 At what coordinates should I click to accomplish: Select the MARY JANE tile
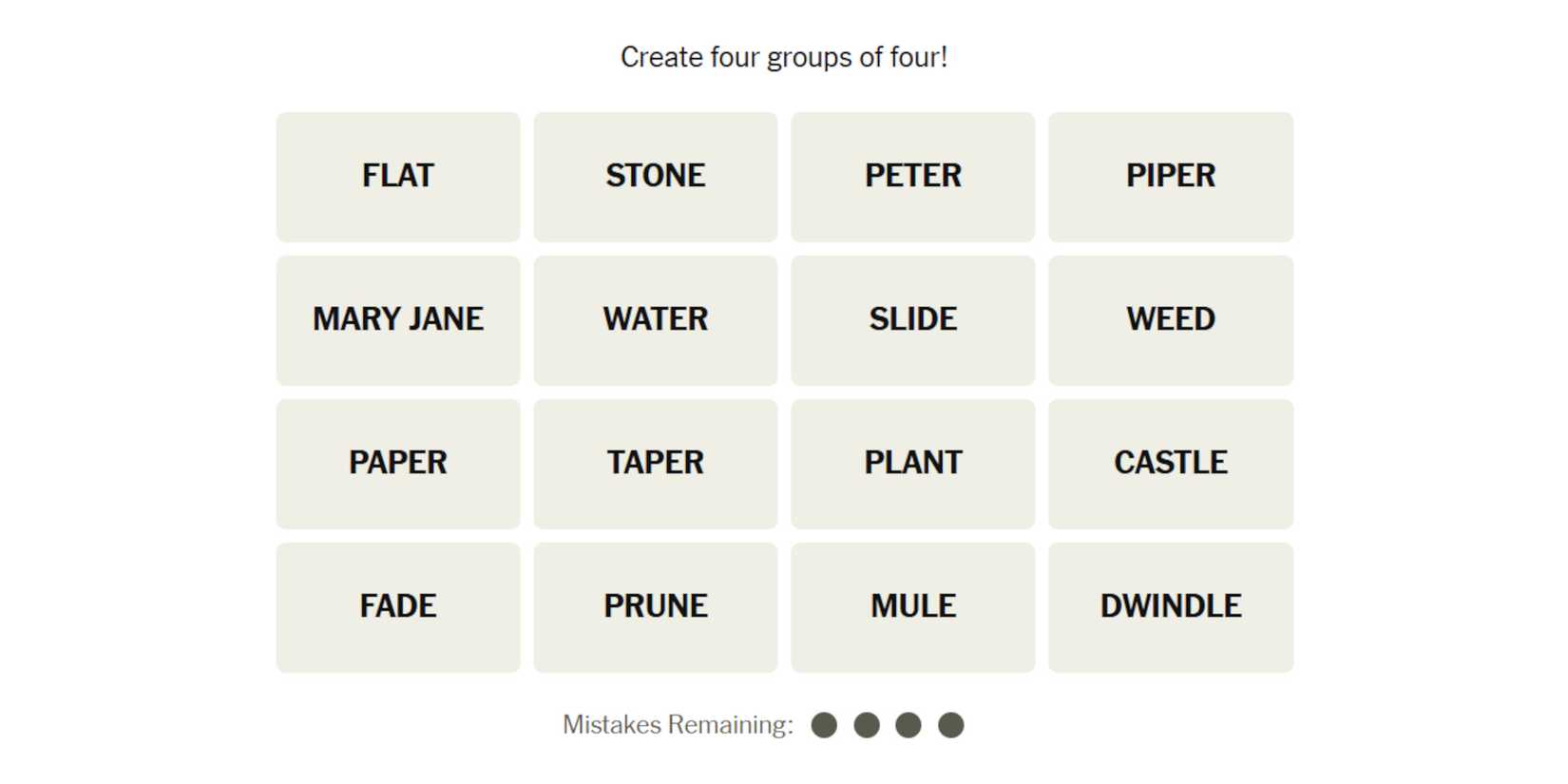[x=398, y=320]
